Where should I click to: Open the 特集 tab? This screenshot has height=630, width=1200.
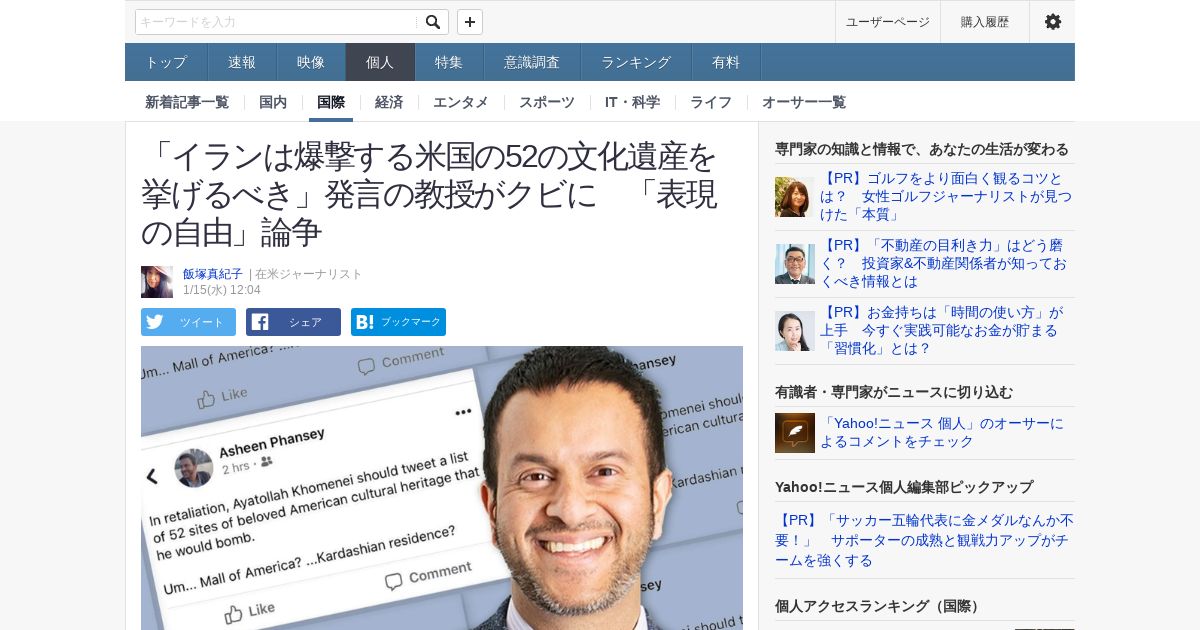449,62
